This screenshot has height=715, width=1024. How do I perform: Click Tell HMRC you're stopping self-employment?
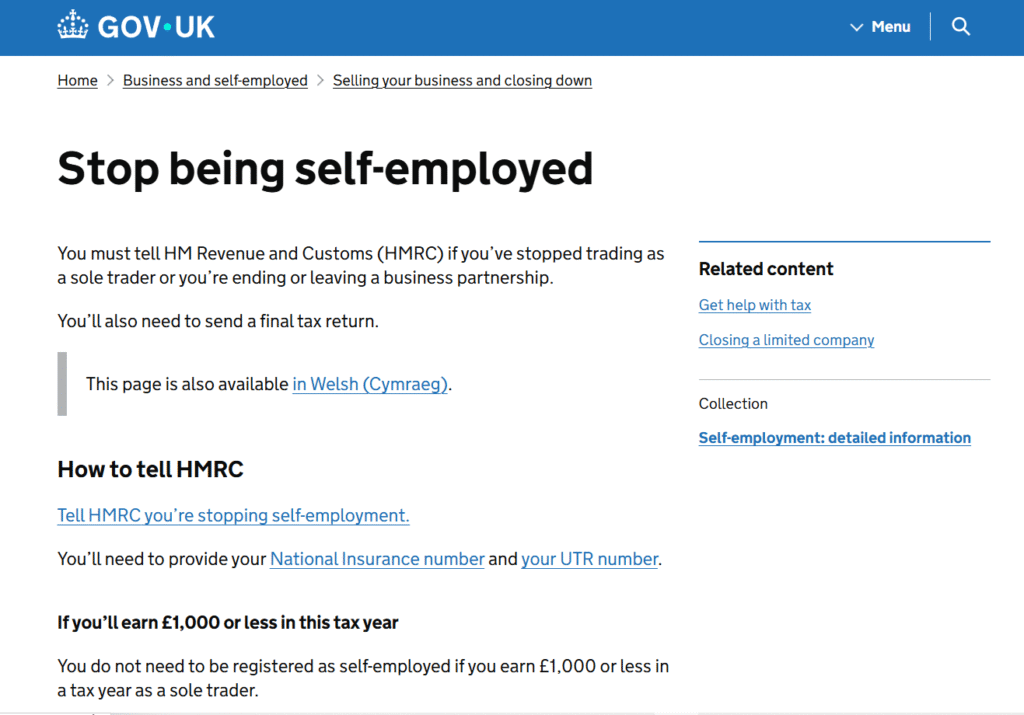click(232, 515)
